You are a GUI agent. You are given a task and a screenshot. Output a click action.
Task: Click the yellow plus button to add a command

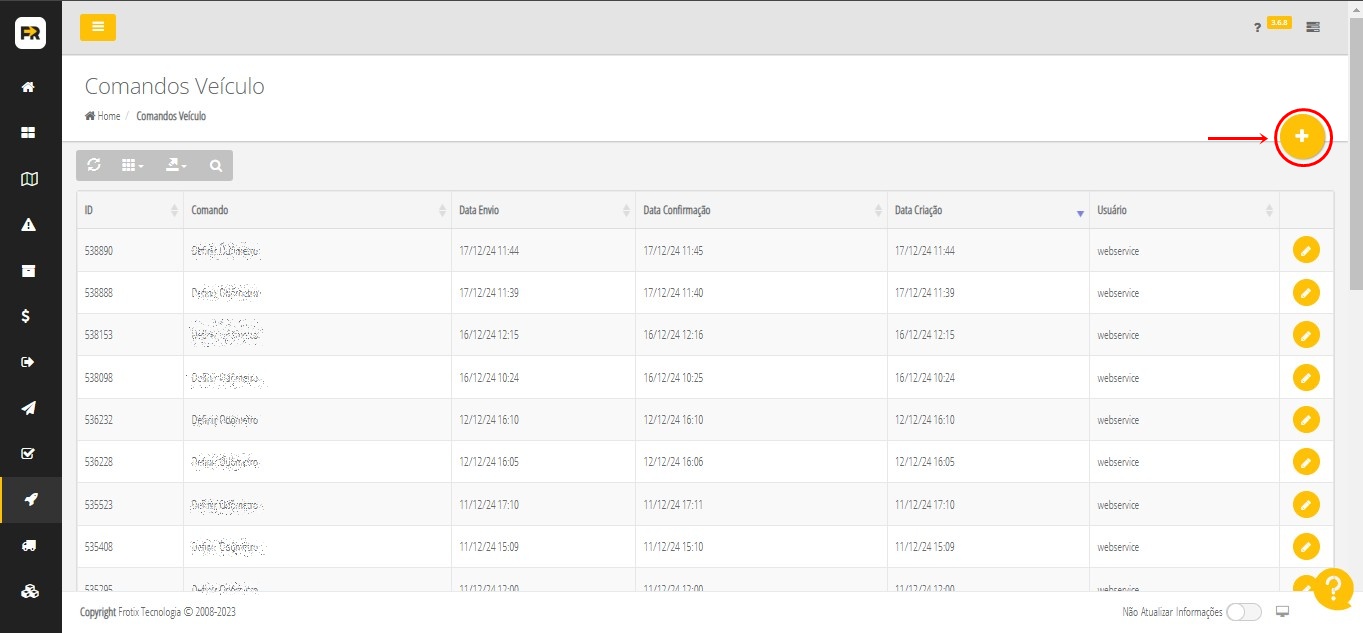click(1301, 136)
